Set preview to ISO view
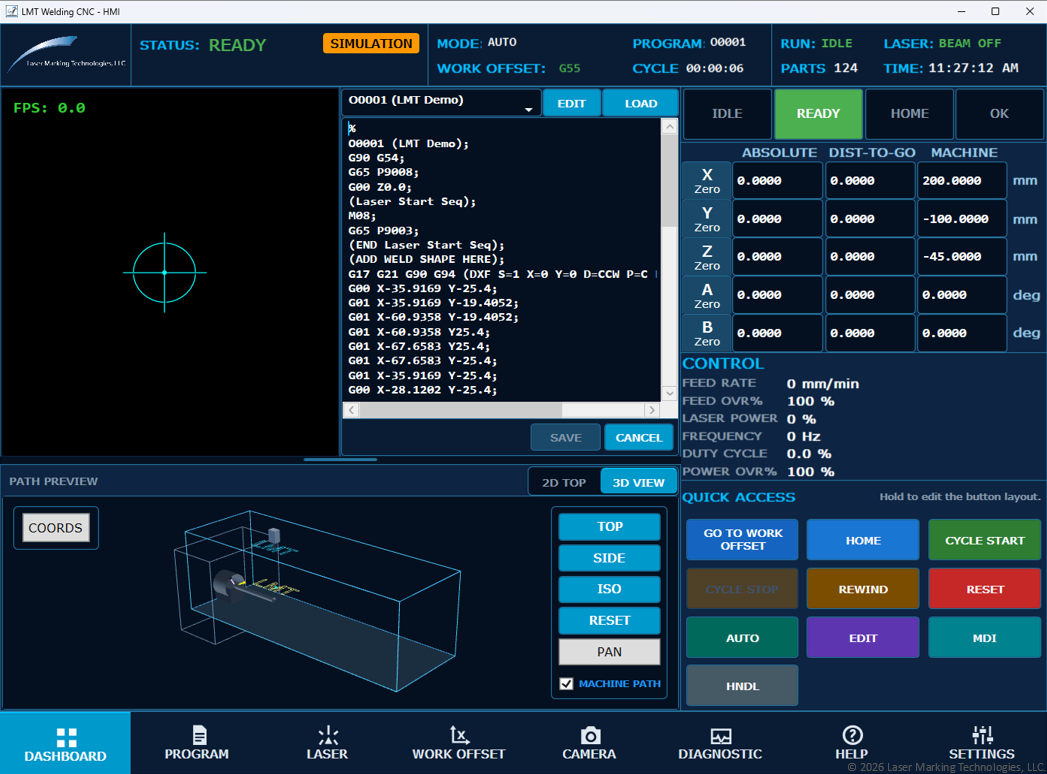1047x774 pixels. click(x=609, y=589)
